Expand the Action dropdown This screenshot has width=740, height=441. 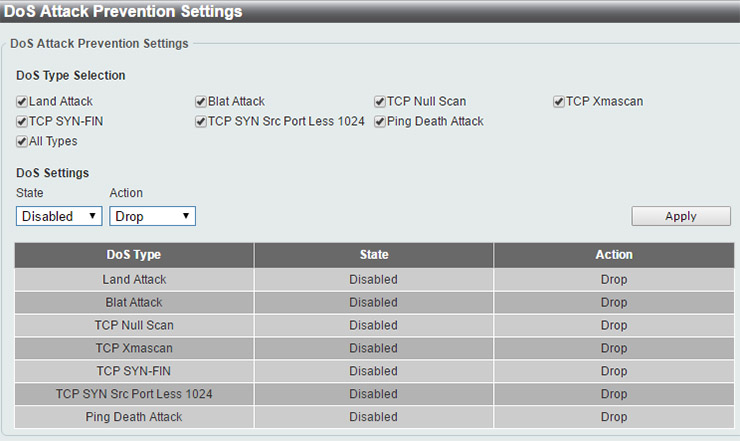click(x=152, y=216)
